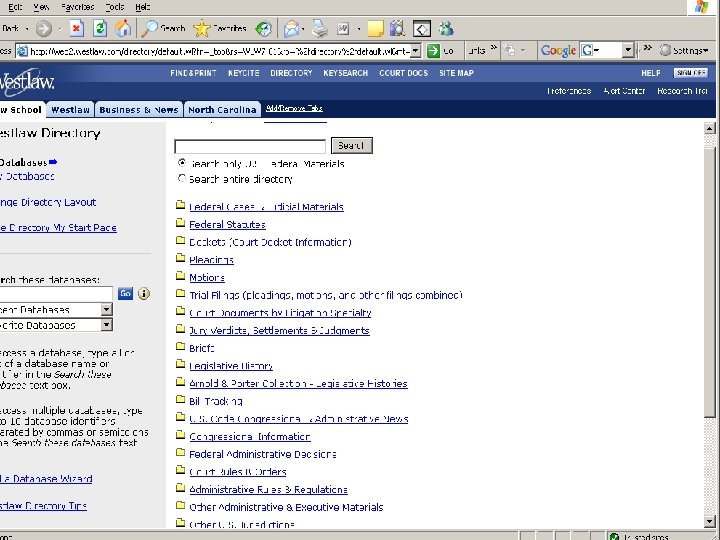This screenshot has height=540, width=720.
Task: Stop page loading with red X icon
Action: [x=77, y=29]
